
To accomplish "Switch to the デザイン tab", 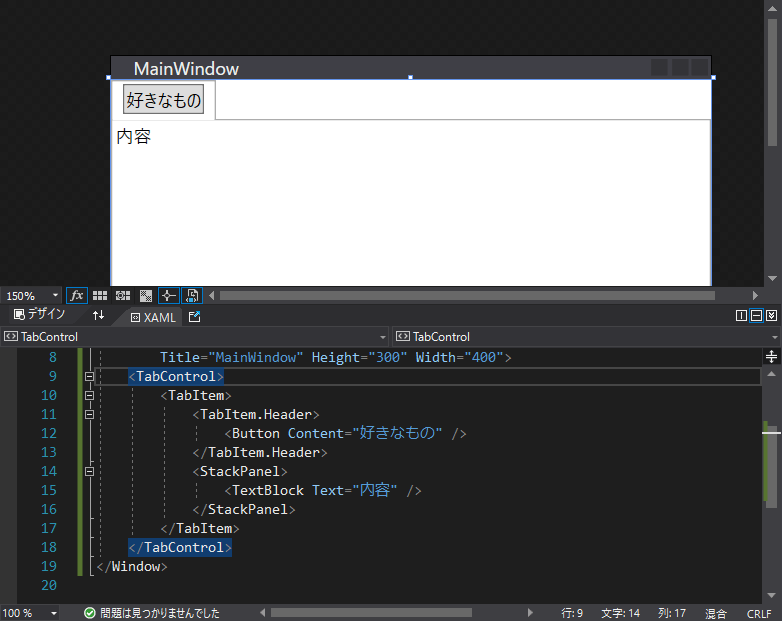I will pyautogui.click(x=39, y=314).
